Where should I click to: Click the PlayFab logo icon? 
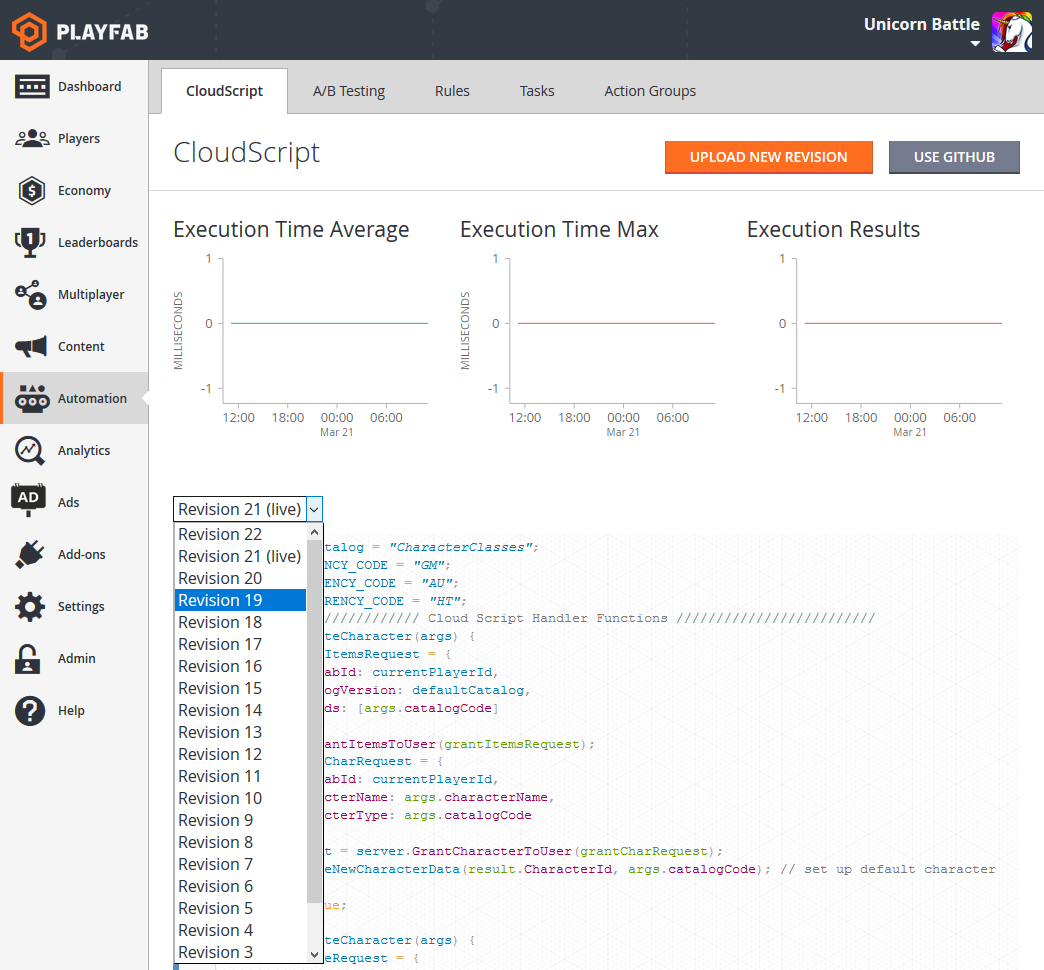(x=29, y=31)
